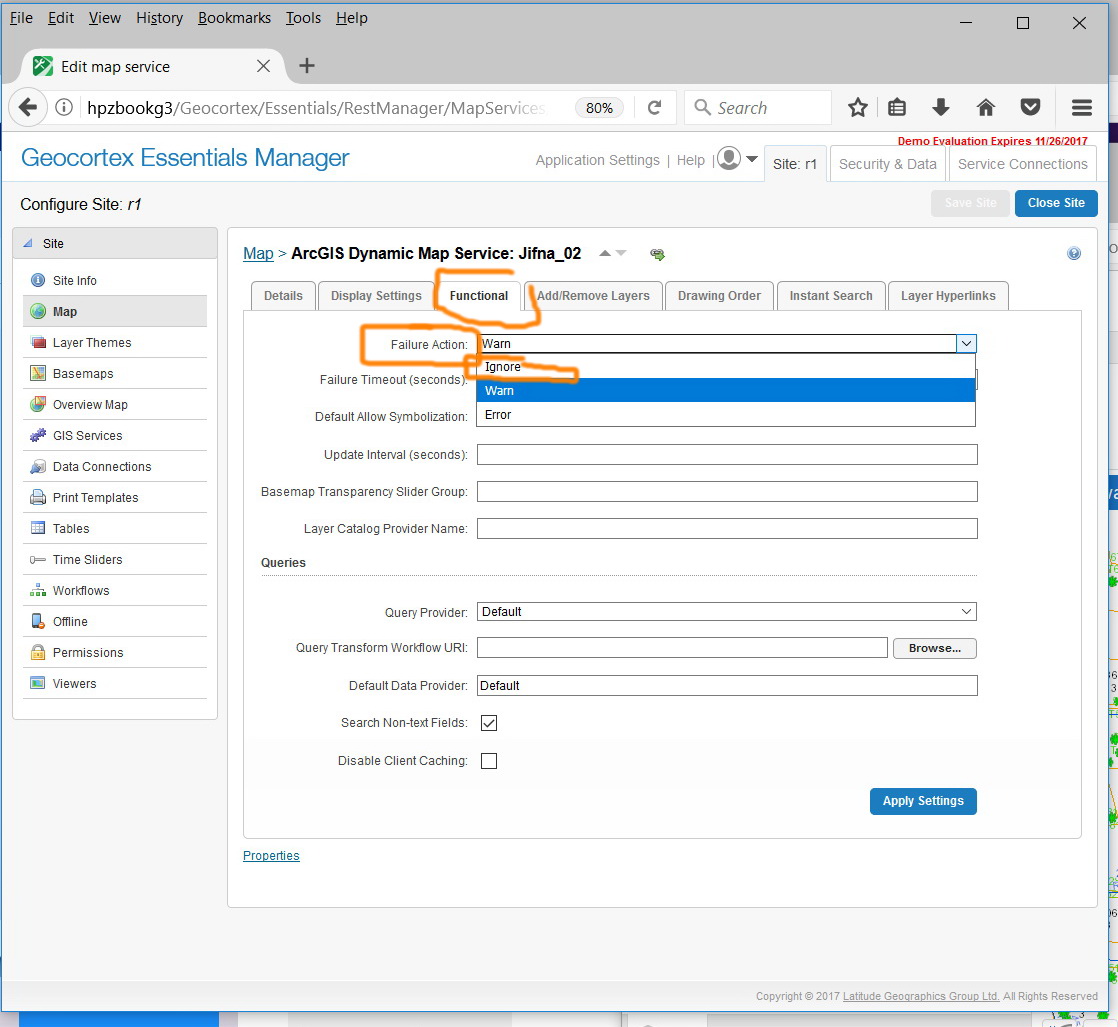Open the browser downloads arrow icon

(941, 108)
